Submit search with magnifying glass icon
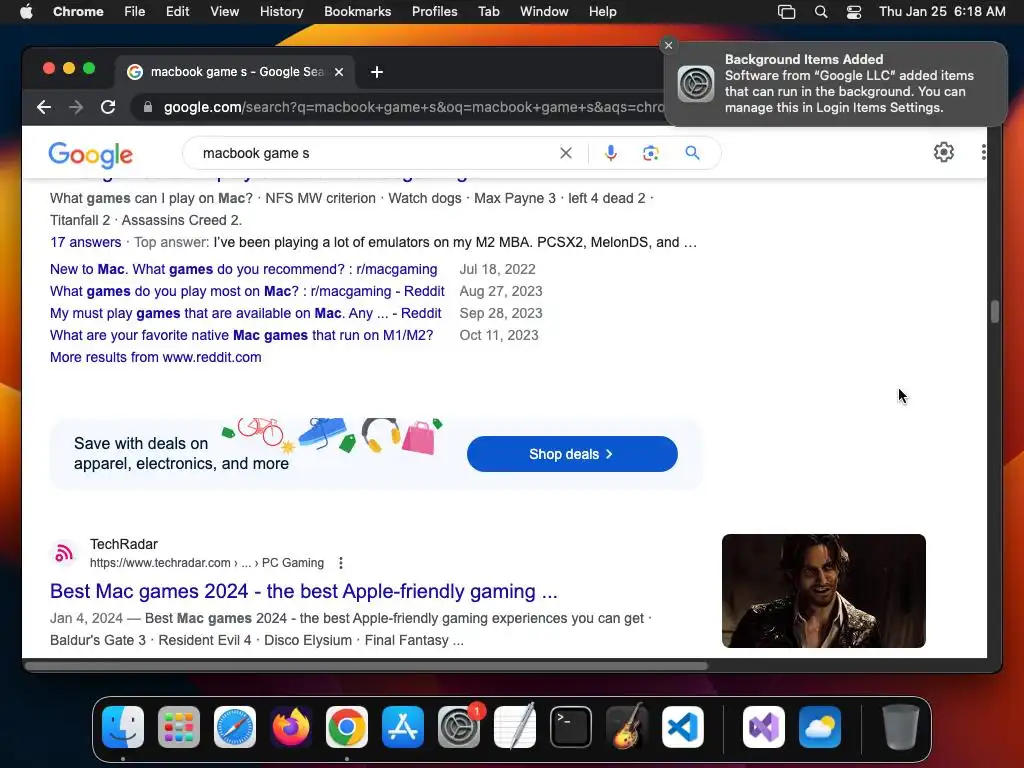1024x768 pixels. [x=692, y=153]
